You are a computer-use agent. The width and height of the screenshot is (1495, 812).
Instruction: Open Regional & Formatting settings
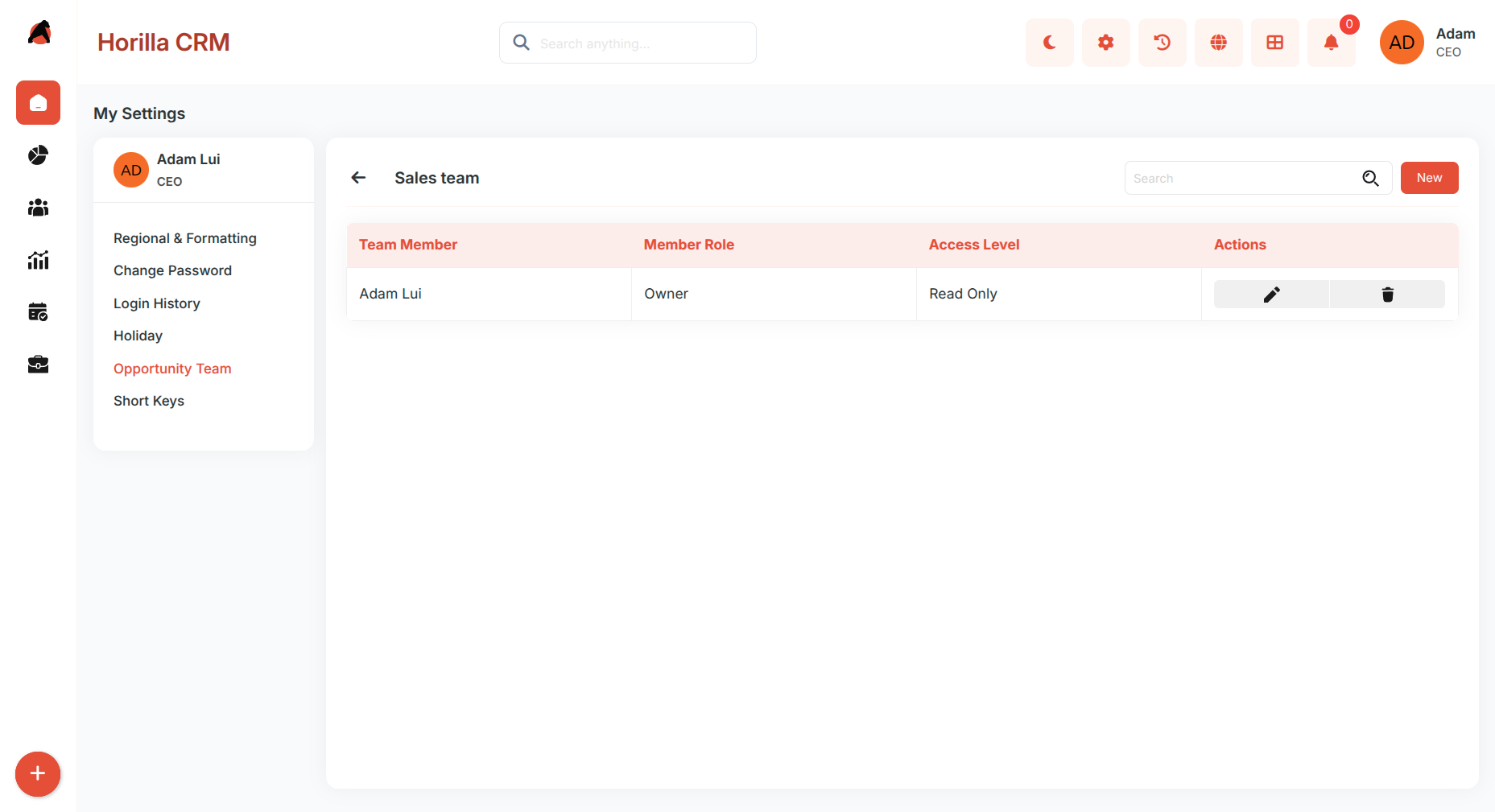(x=185, y=238)
